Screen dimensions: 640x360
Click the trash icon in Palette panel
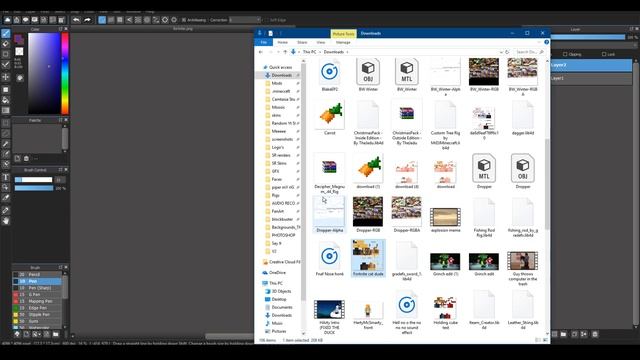tap(26, 158)
